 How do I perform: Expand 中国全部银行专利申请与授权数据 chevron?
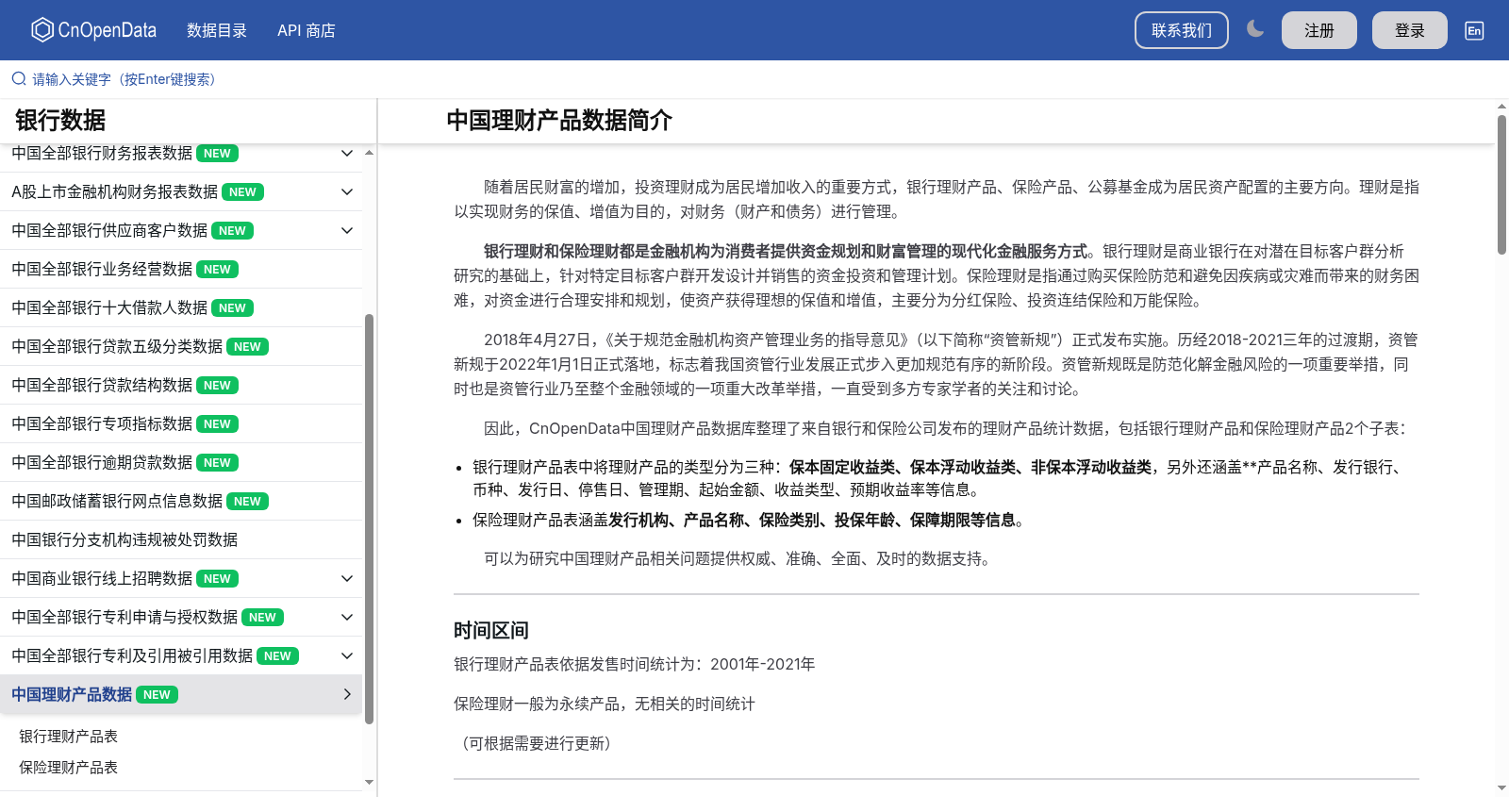coord(347,617)
